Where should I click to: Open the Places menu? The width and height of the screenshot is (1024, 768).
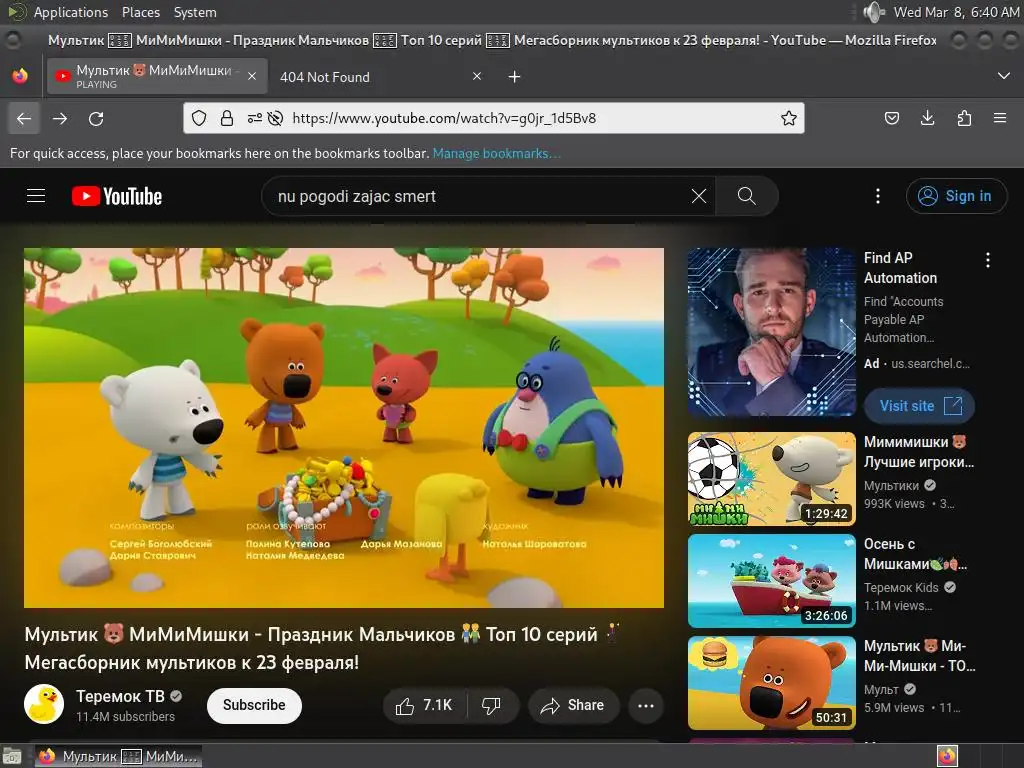[140, 12]
